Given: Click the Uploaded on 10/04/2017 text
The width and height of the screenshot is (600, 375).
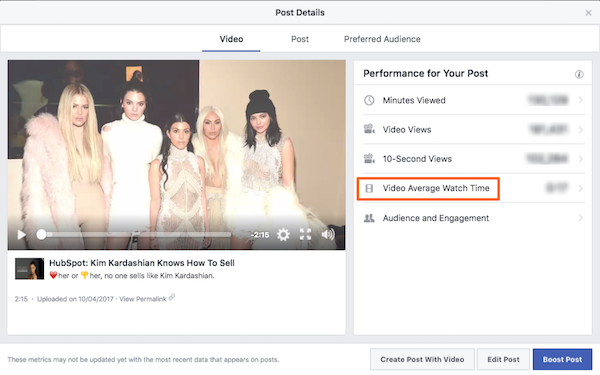Looking at the screenshot, I should 75,299.
